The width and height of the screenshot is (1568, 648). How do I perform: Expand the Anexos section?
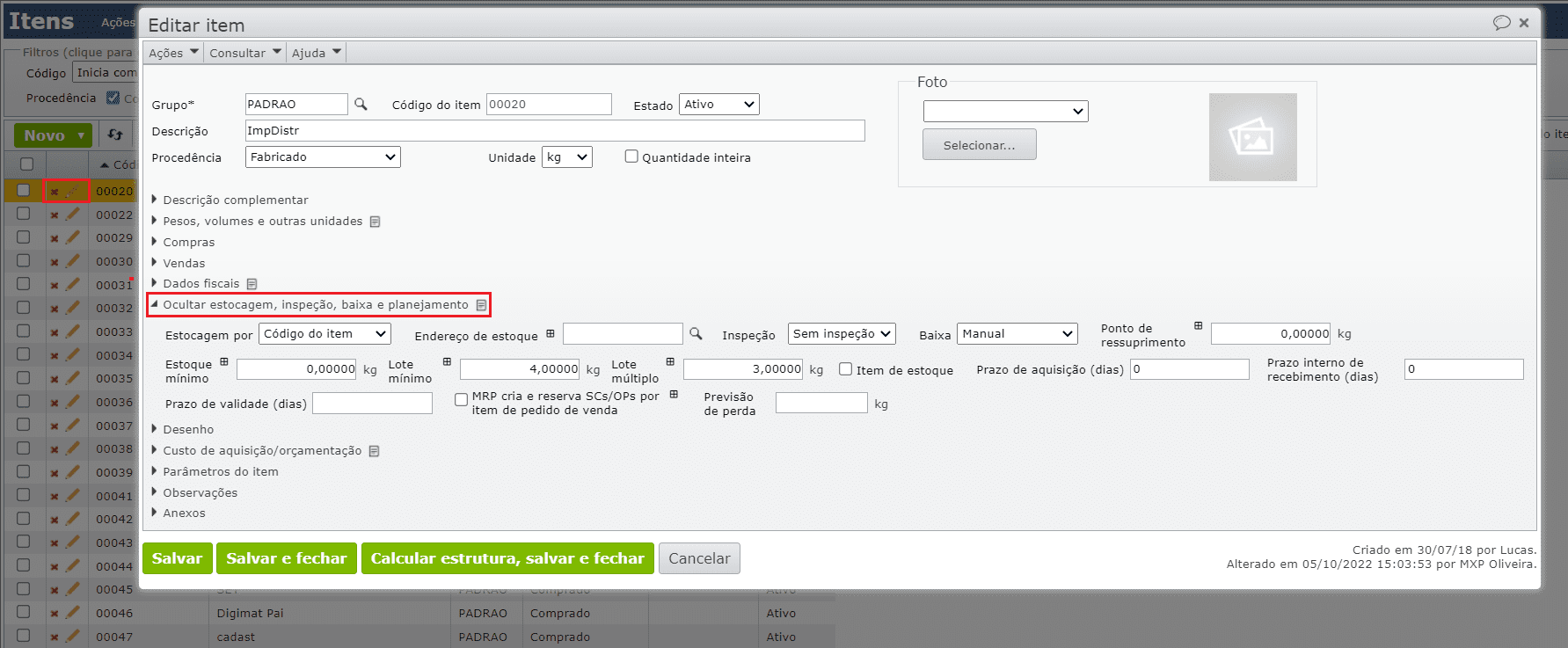(179, 513)
